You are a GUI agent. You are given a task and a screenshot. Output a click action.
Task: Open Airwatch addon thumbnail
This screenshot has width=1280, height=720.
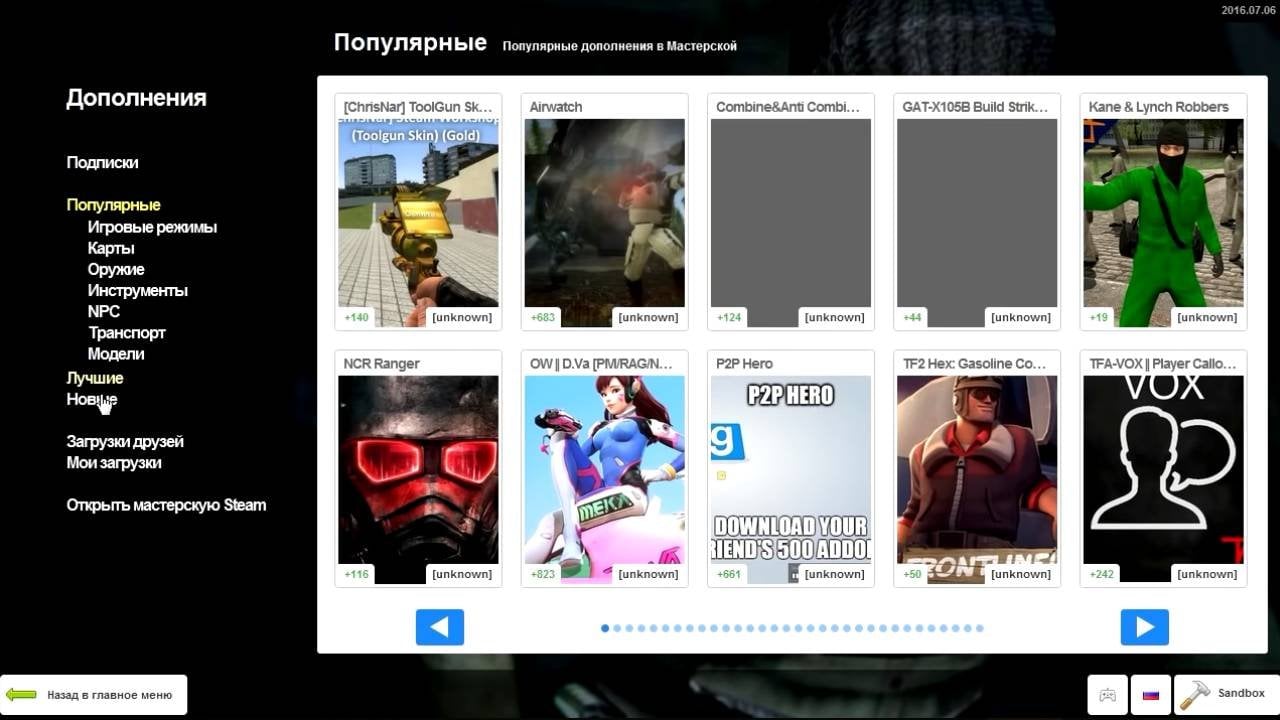pos(604,212)
